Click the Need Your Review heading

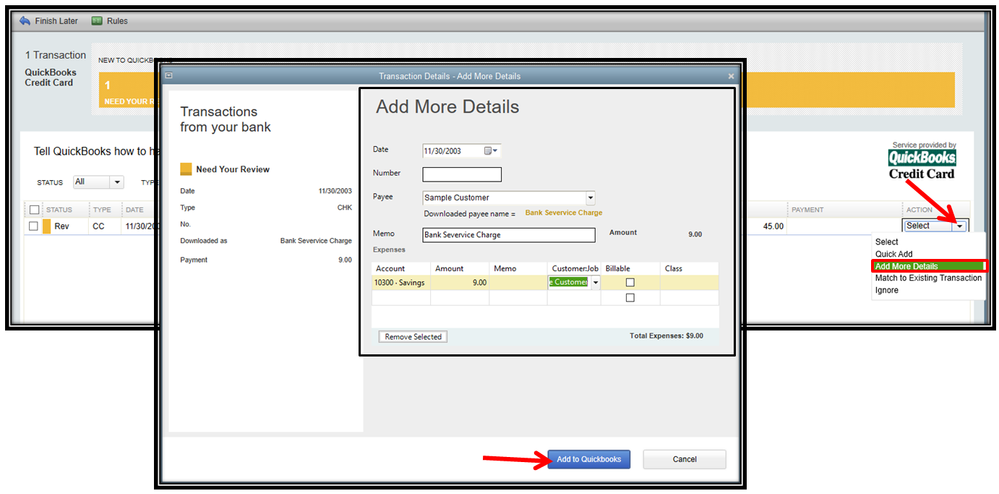(x=233, y=170)
